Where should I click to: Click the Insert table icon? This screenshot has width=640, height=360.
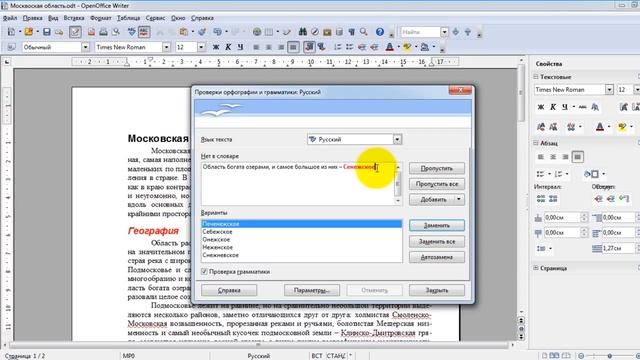[x=269, y=32]
